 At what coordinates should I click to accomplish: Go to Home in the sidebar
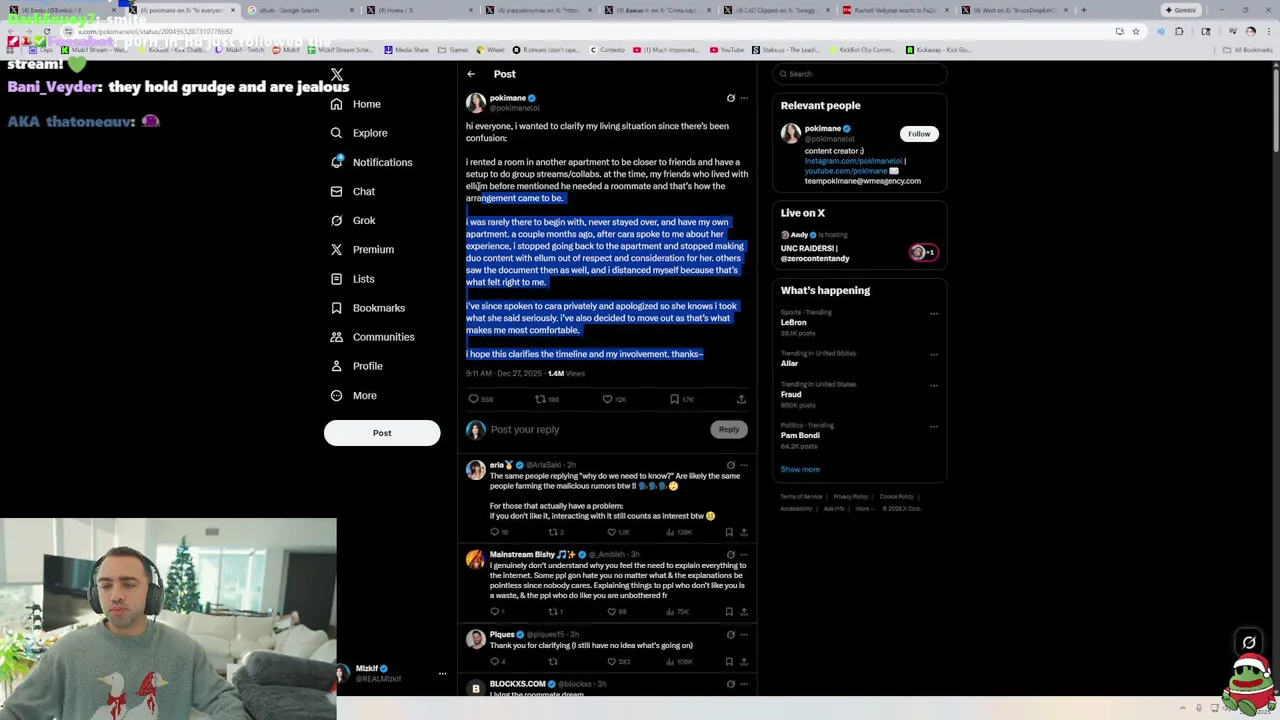(x=356, y=104)
